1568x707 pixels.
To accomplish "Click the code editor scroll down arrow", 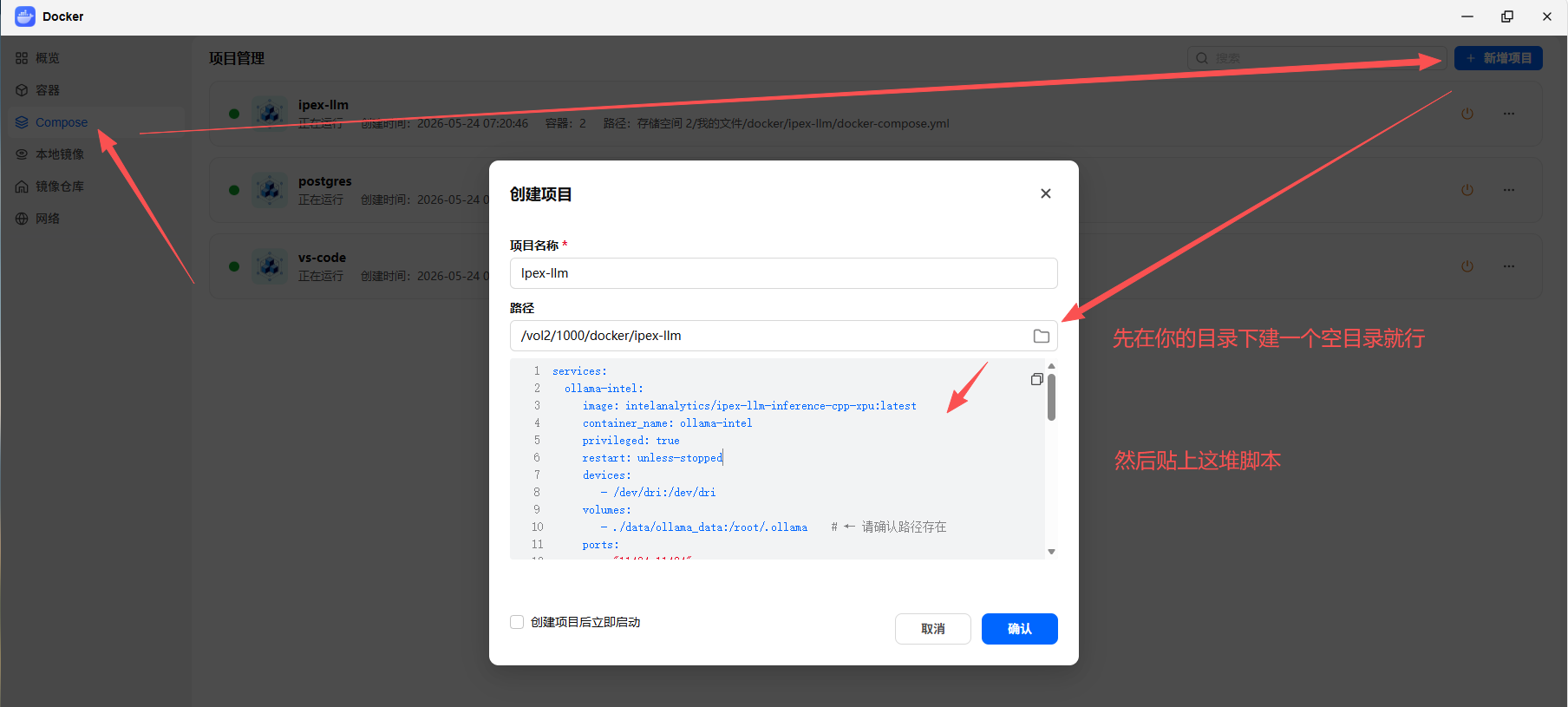I will coord(1051,552).
